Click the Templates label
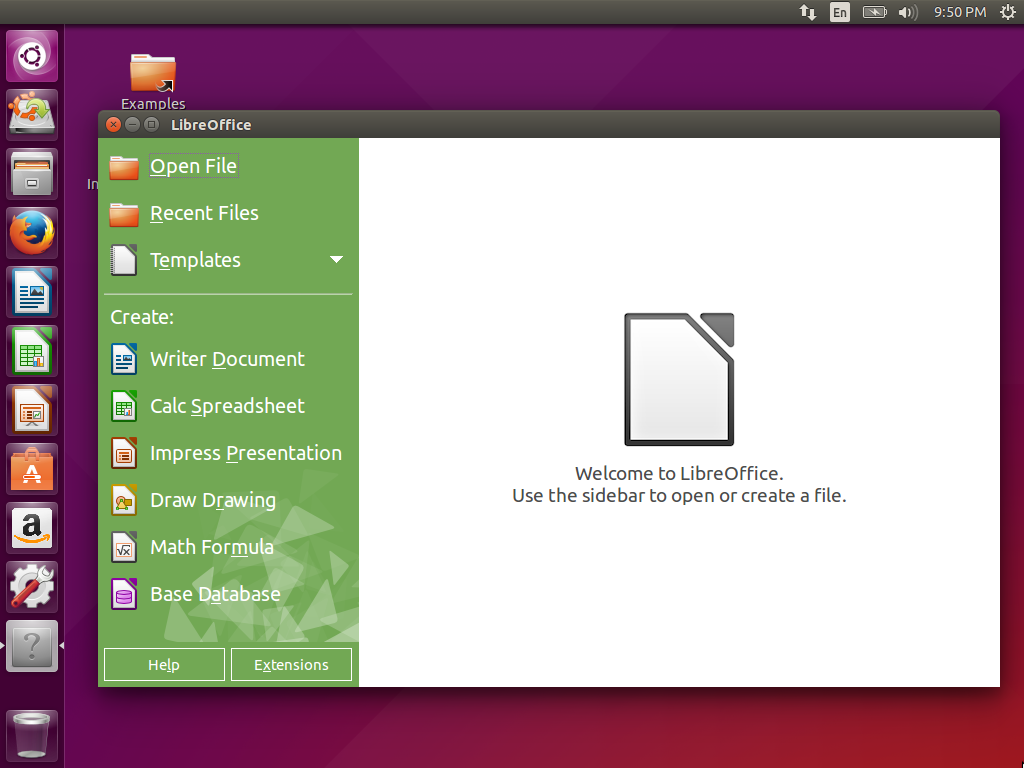Viewport: 1024px width, 768px height. (x=195, y=260)
